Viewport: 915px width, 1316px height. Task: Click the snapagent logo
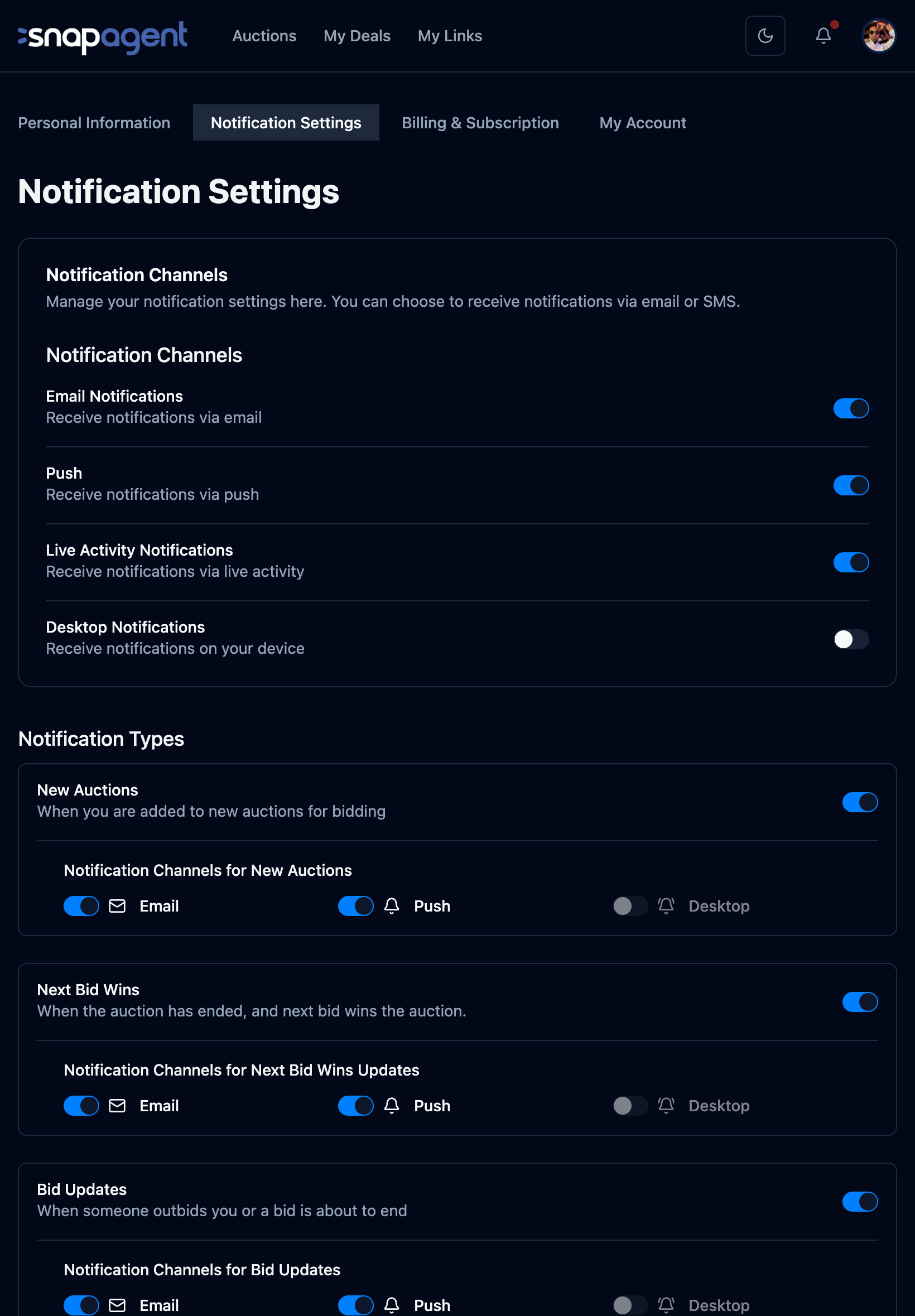coord(103,37)
